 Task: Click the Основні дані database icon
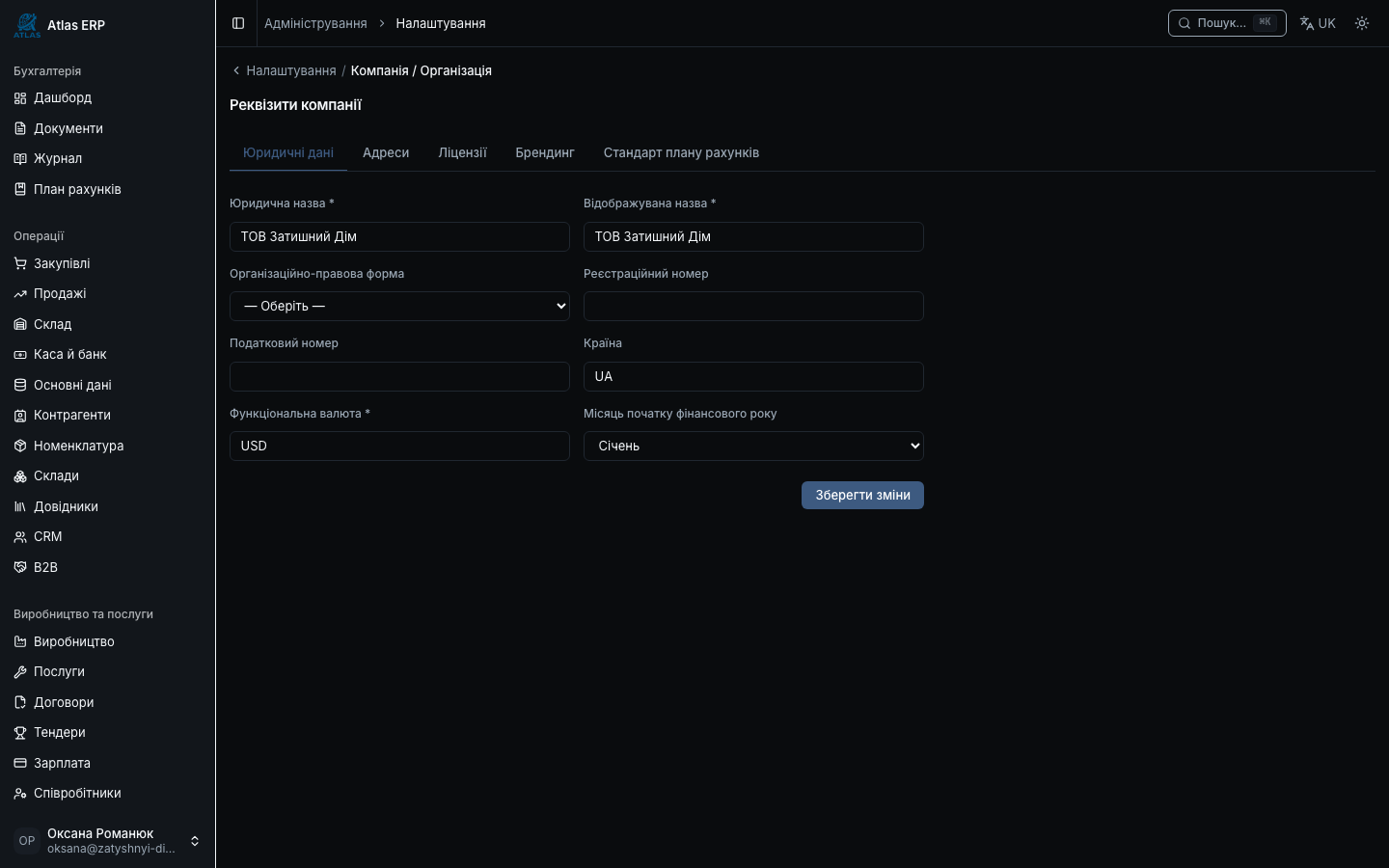(x=20, y=385)
